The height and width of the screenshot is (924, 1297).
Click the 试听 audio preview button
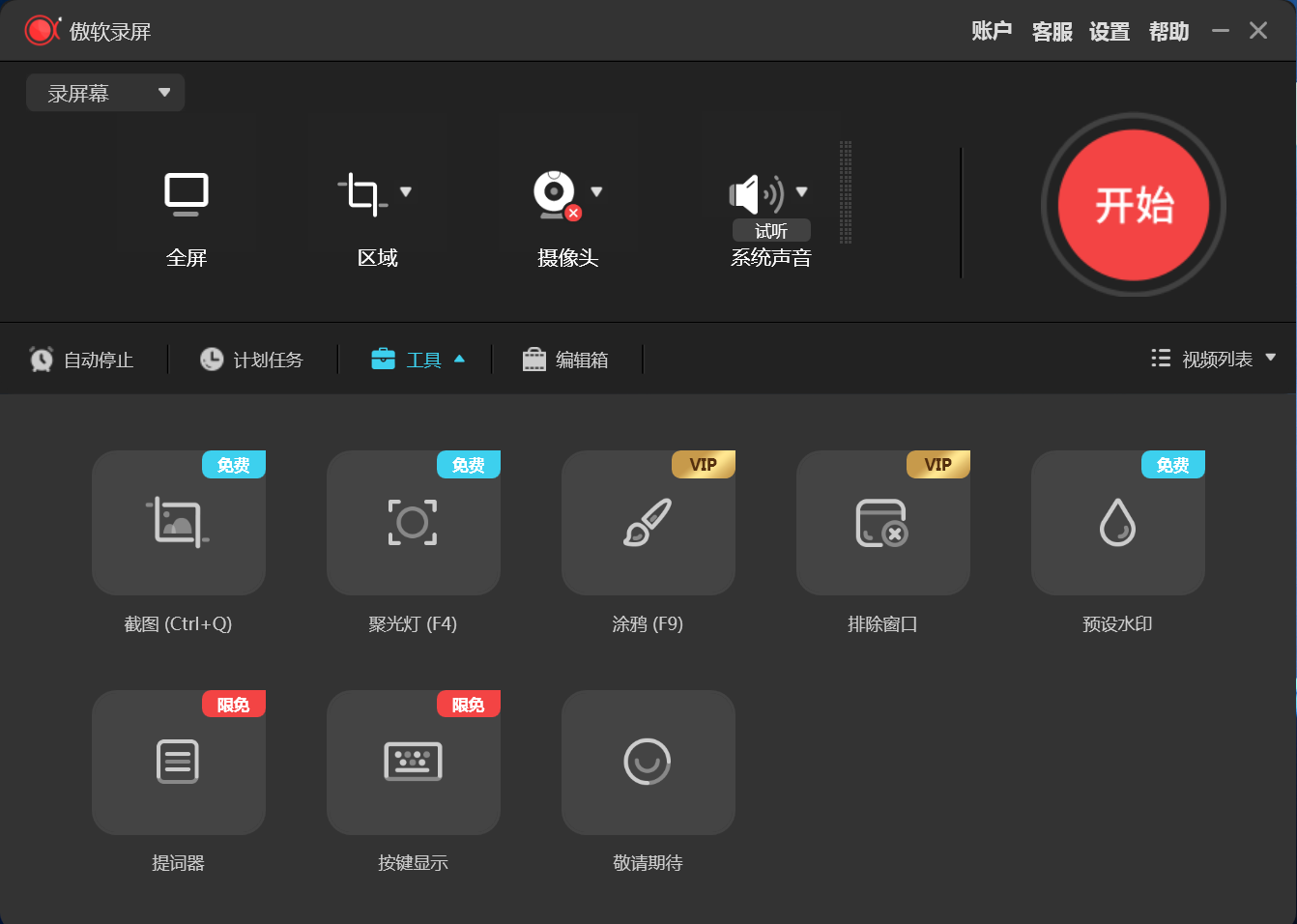(771, 231)
